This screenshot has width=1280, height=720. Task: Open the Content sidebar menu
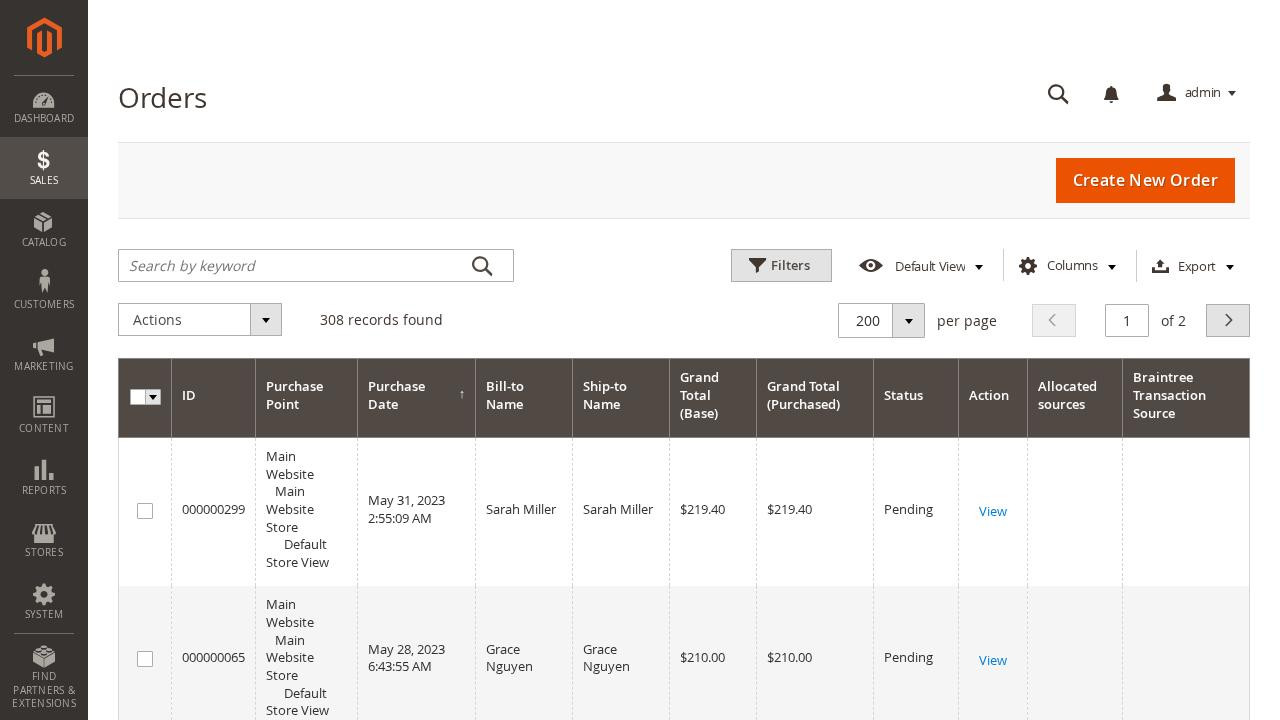pyautogui.click(x=44, y=416)
